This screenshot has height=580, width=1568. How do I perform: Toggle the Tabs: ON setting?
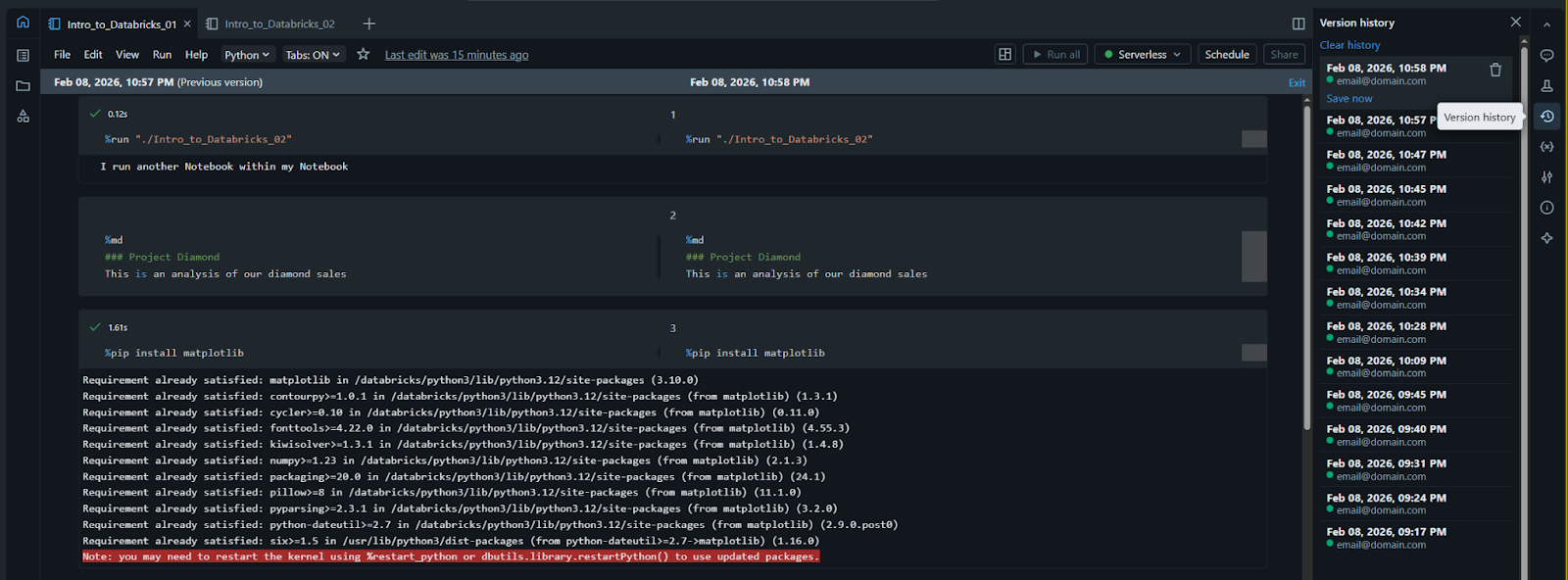[313, 55]
